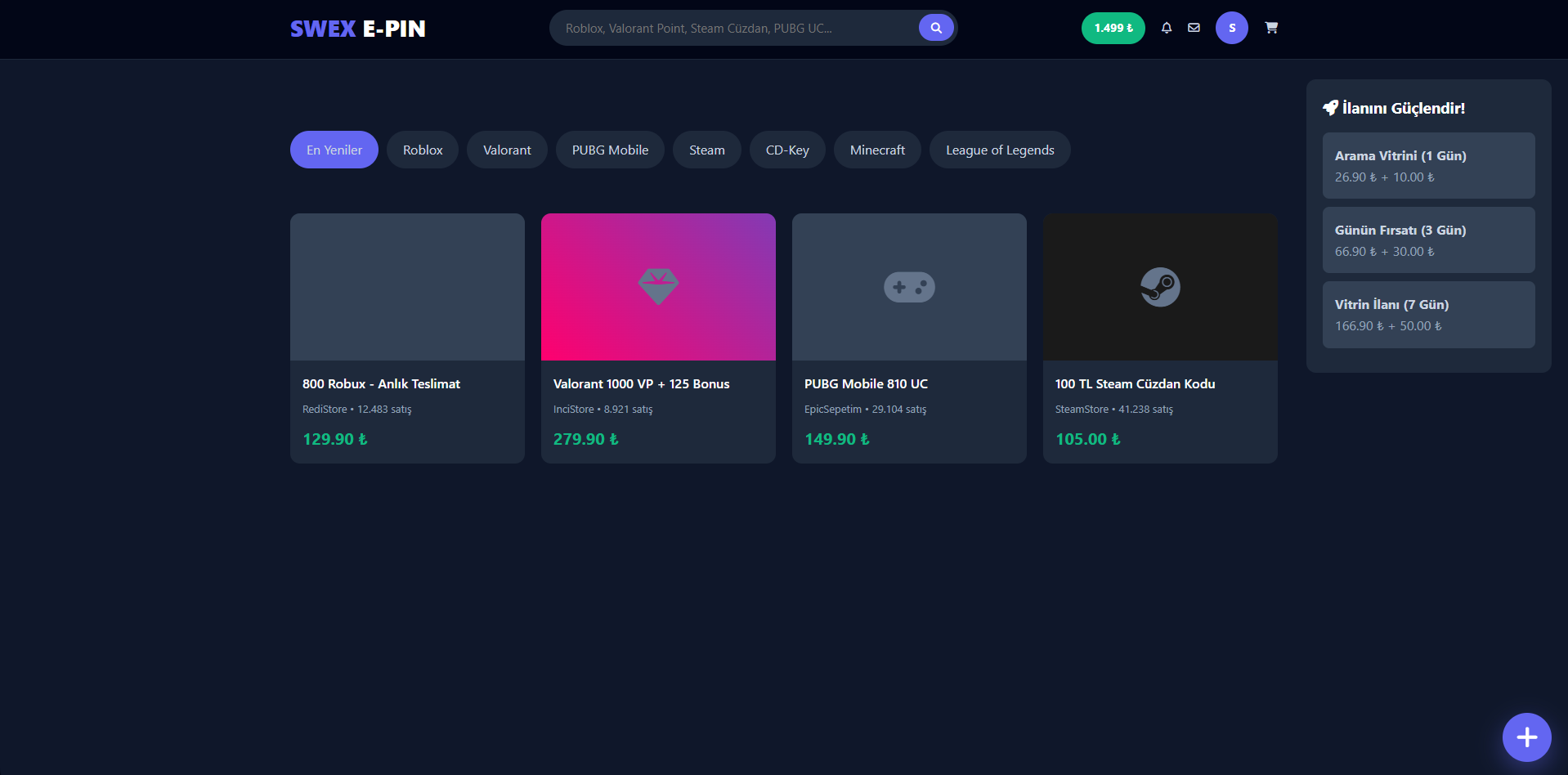Click the EpicSepetim seller line

[865, 409]
